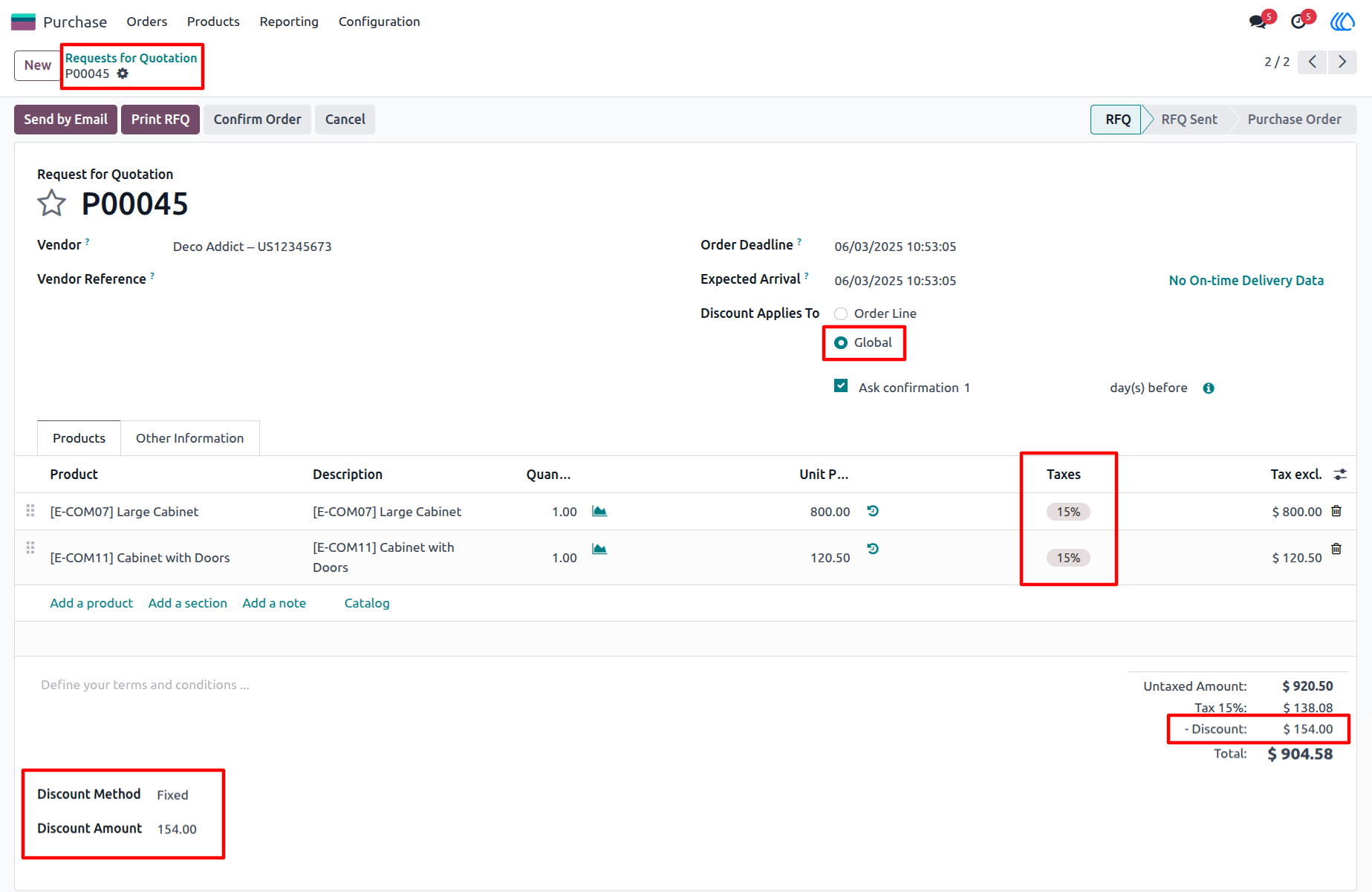The height and width of the screenshot is (892, 1372).
Task: Open the column options adjuster icon
Action: click(x=1340, y=474)
